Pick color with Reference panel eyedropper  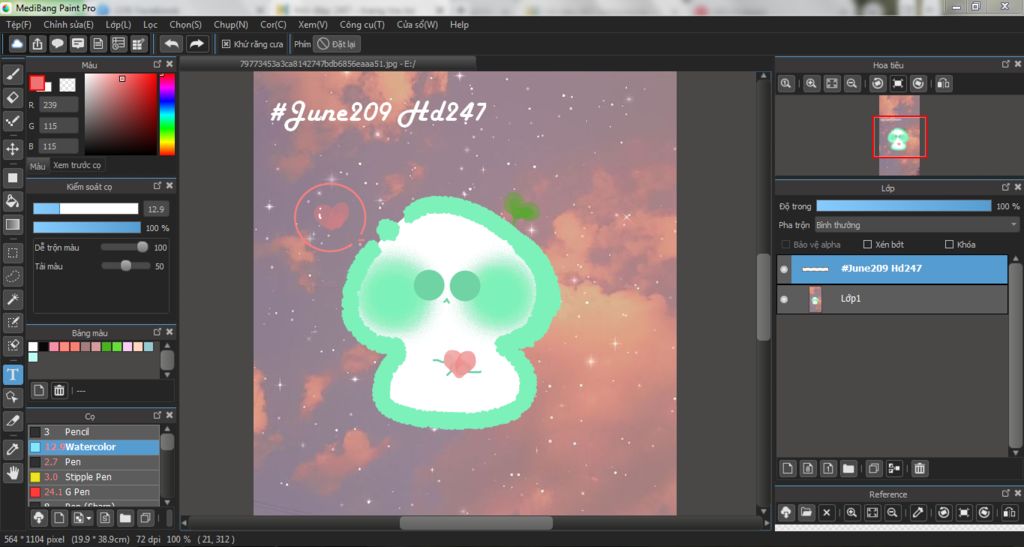coord(918,512)
